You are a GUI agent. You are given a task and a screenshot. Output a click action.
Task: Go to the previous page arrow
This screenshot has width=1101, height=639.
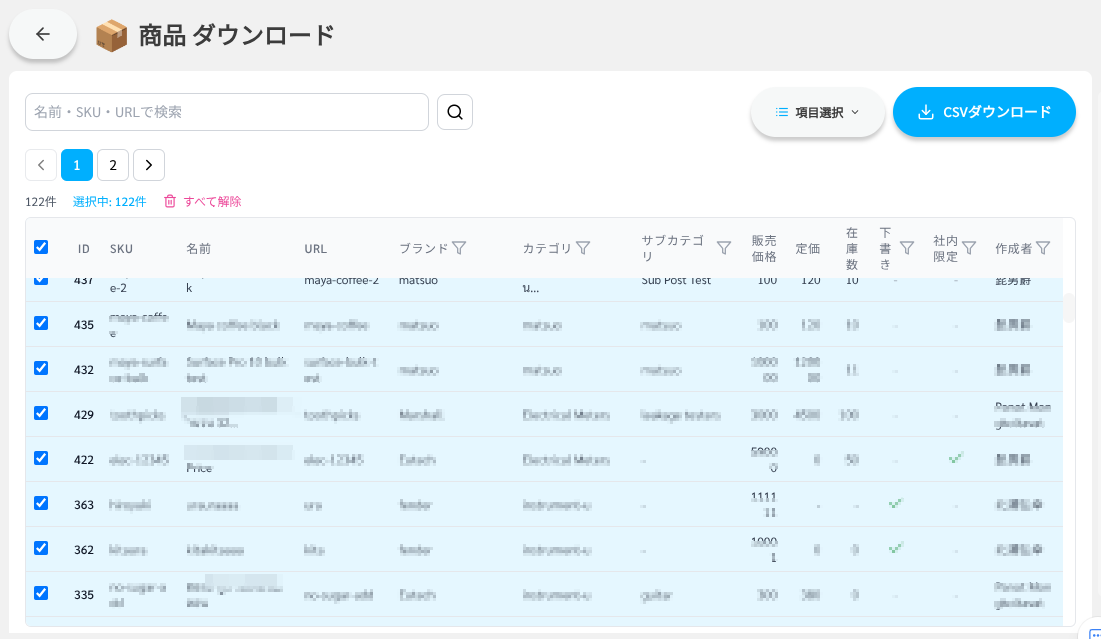[x=41, y=165]
